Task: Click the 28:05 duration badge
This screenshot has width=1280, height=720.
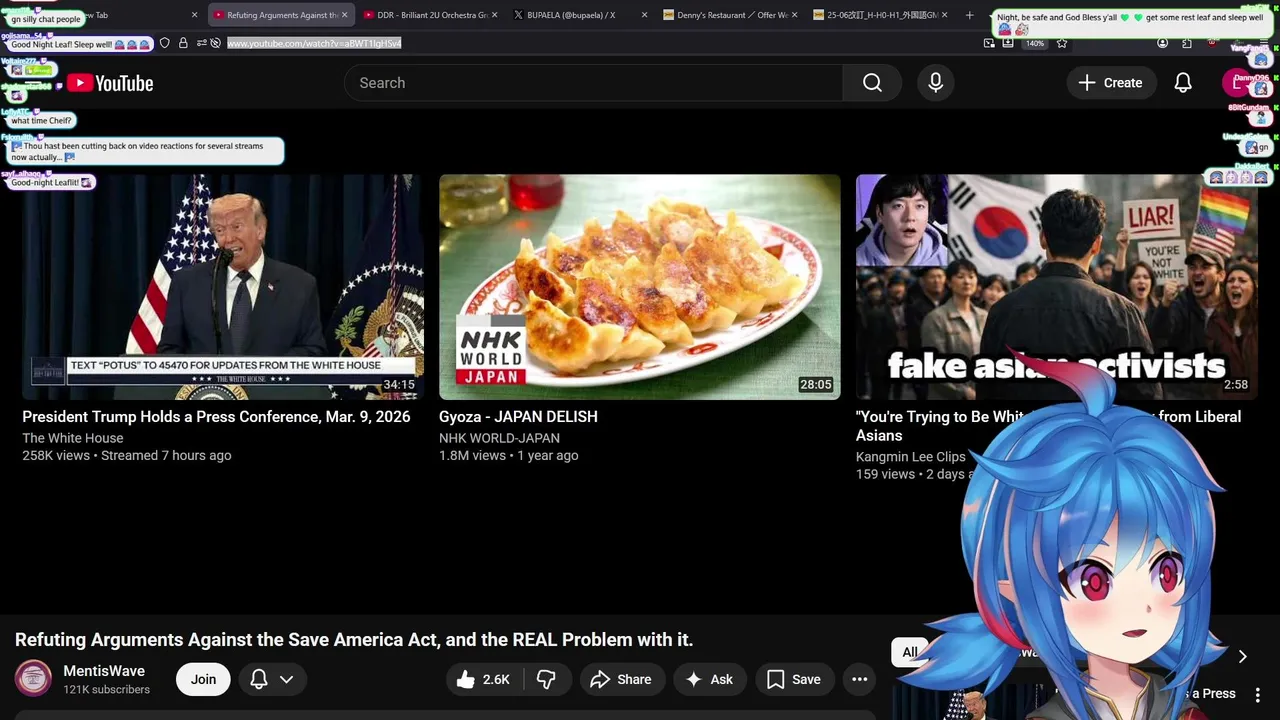Action: click(x=815, y=385)
